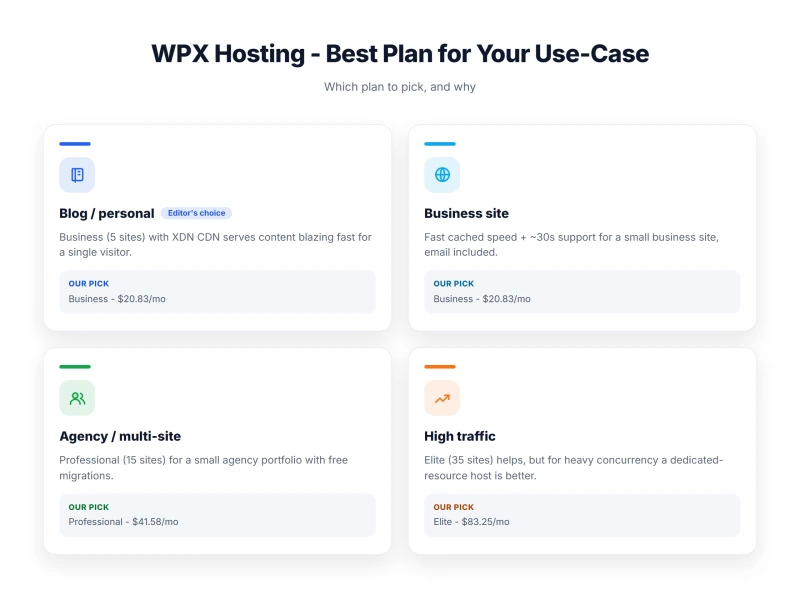Select the Business site heading
800x595 pixels.
(x=466, y=213)
